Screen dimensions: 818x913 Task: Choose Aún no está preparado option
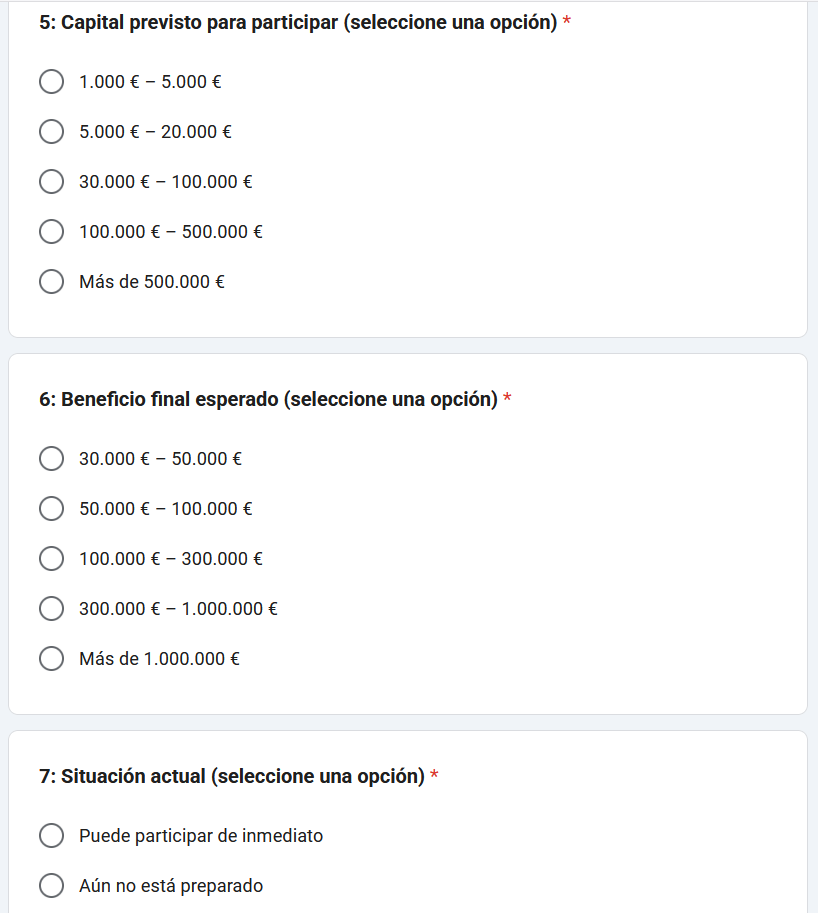[x=51, y=886]
